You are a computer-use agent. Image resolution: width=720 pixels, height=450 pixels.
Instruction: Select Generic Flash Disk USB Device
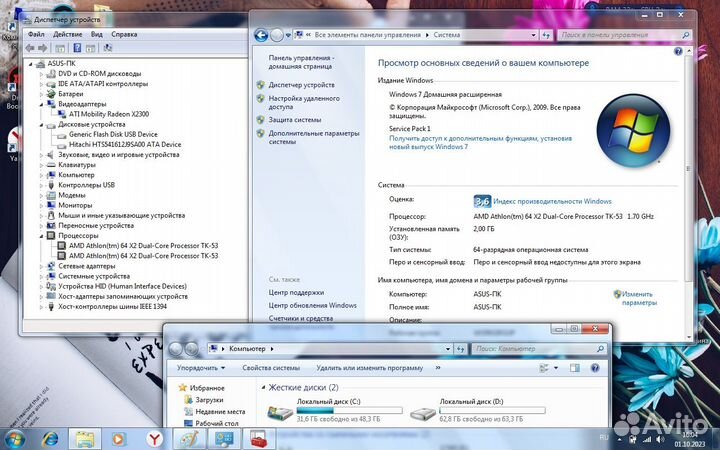click(x=113, y=134)
